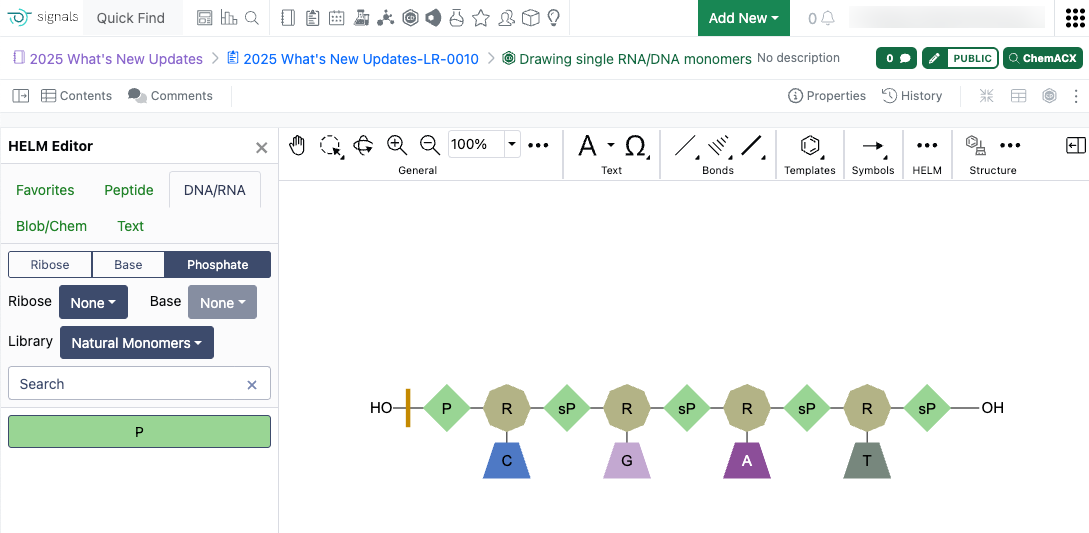Pick the Omega symbol text tool
This screenshot has height=533, width=1089.
(635, 146)
